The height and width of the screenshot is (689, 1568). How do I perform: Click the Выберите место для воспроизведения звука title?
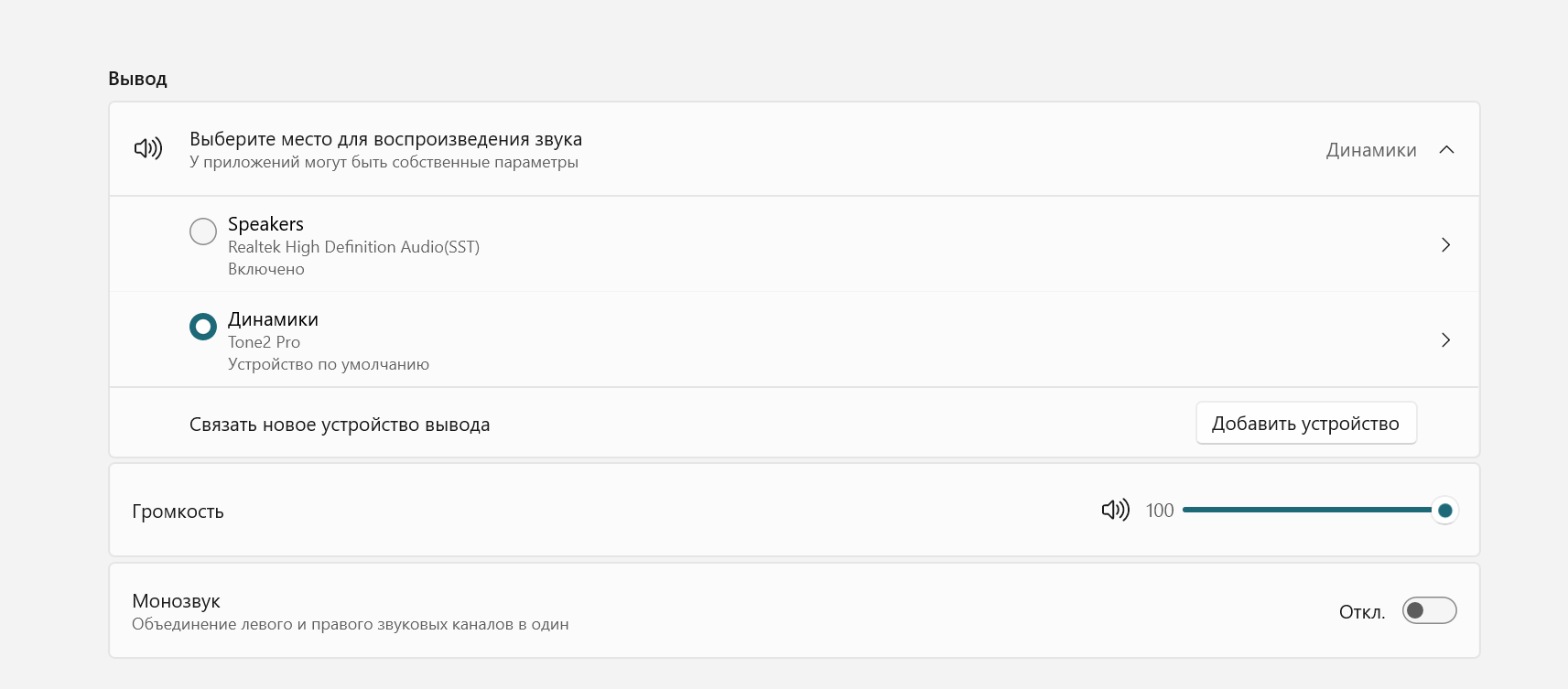385,139
